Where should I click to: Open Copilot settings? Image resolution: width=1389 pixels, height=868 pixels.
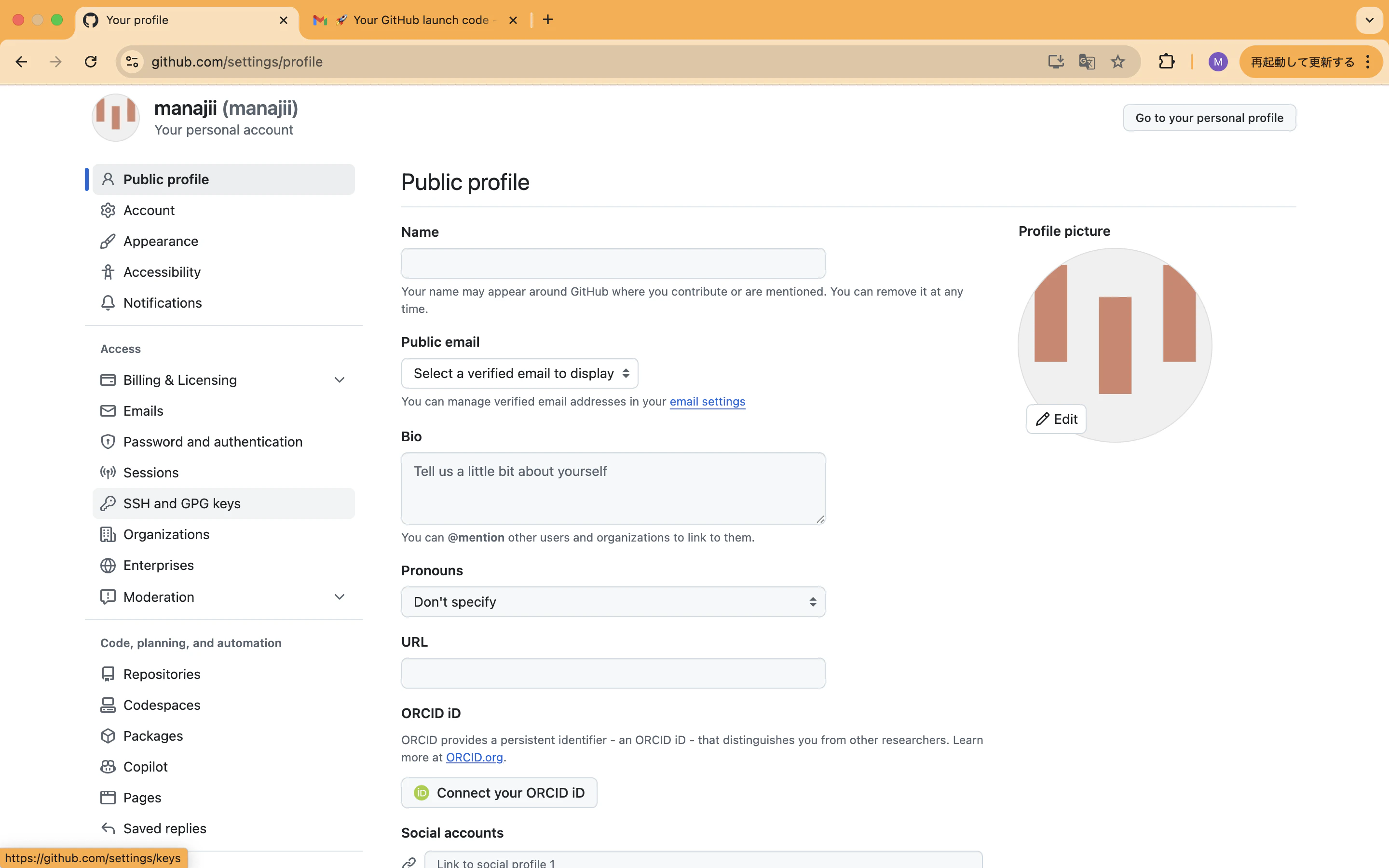click(x=224, y=767)
